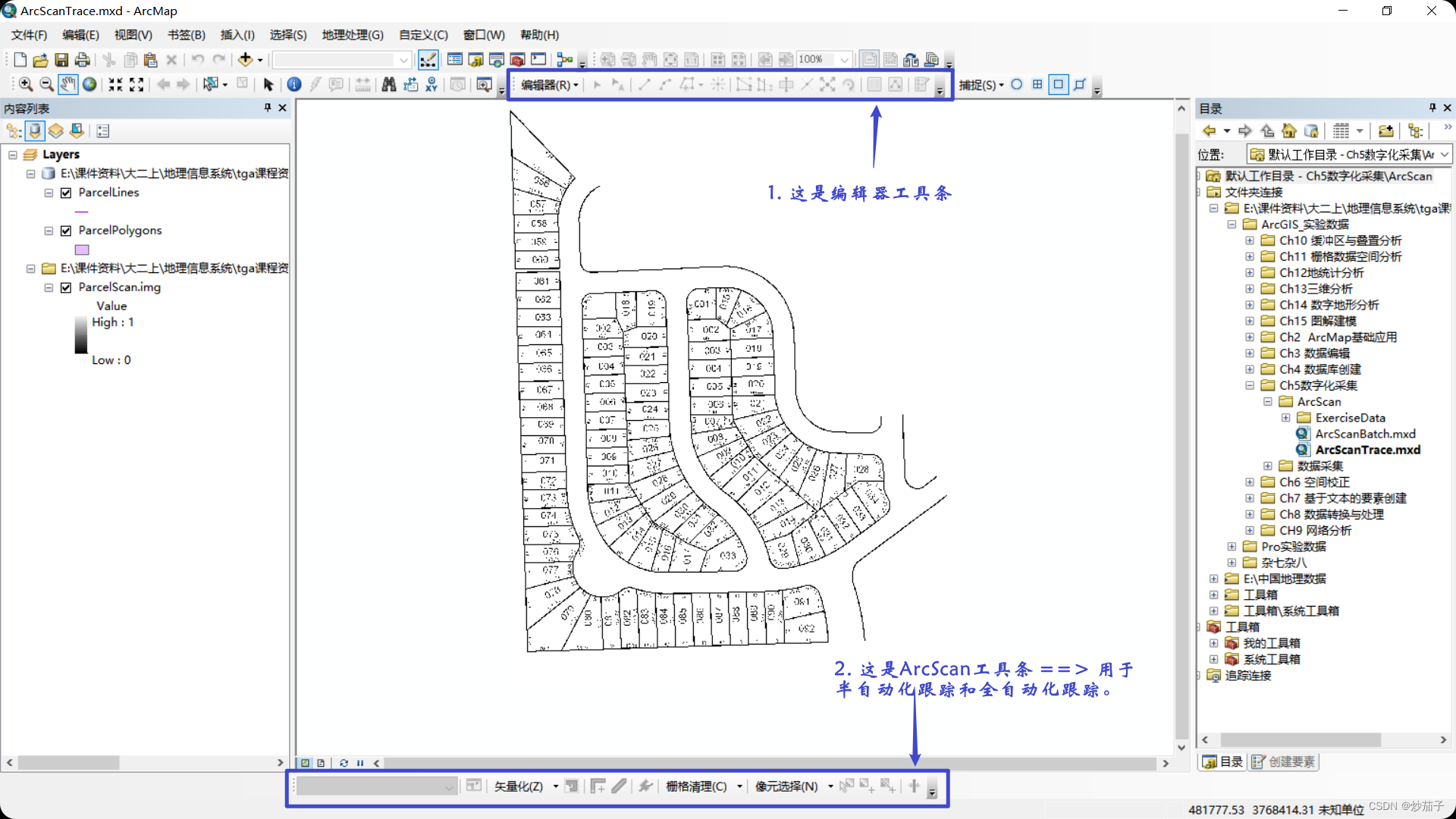The width and height of the screenshot is (1456, 819).
Task: Open 文件(F) menu
Action: click(x=29, y=35)
